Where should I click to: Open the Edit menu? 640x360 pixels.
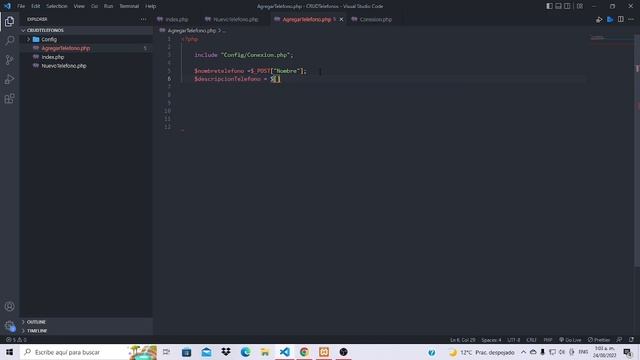pos(36,6)
